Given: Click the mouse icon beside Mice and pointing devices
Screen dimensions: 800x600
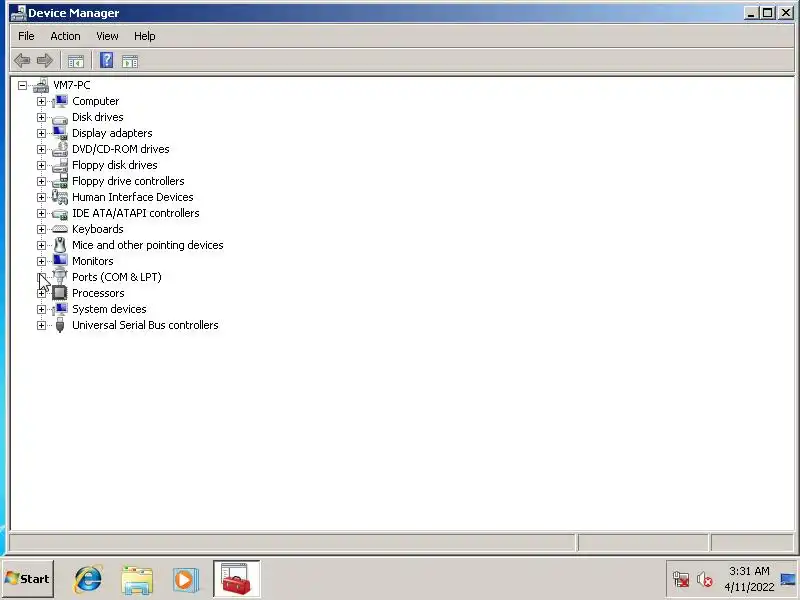Looking at the screenshot, I should 60,245.
